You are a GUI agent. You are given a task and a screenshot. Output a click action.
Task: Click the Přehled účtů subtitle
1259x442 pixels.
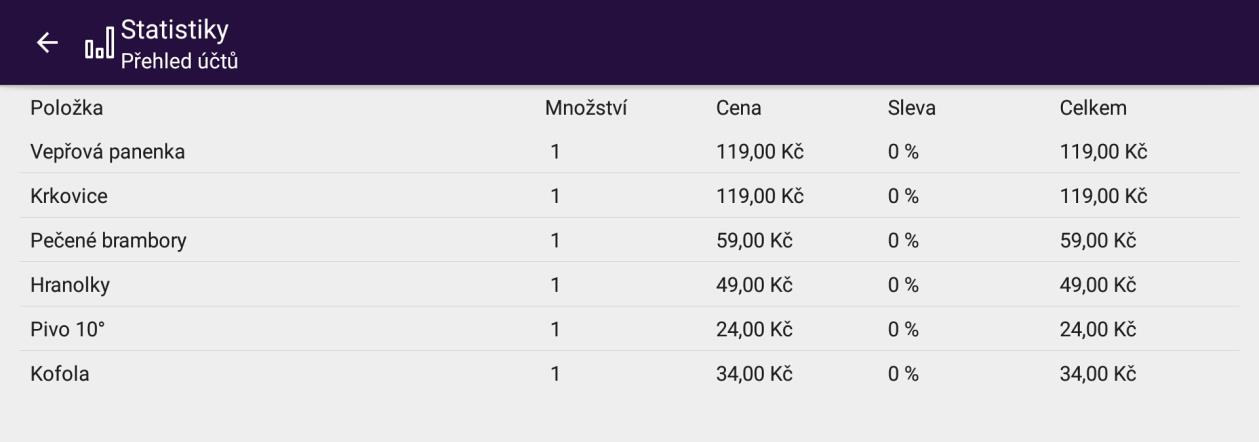[180, 61]
